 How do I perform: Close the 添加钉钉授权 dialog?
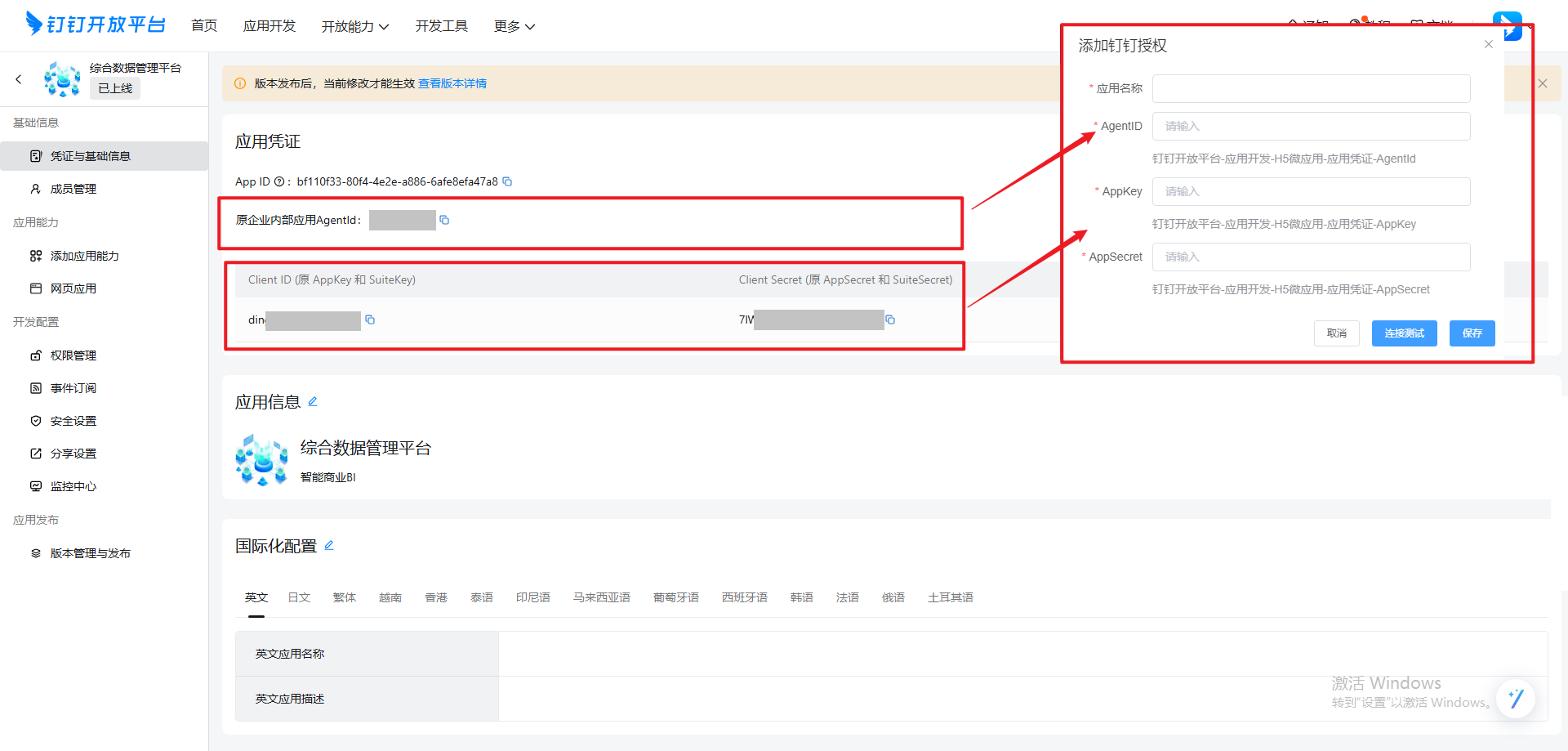[1489, 44]
